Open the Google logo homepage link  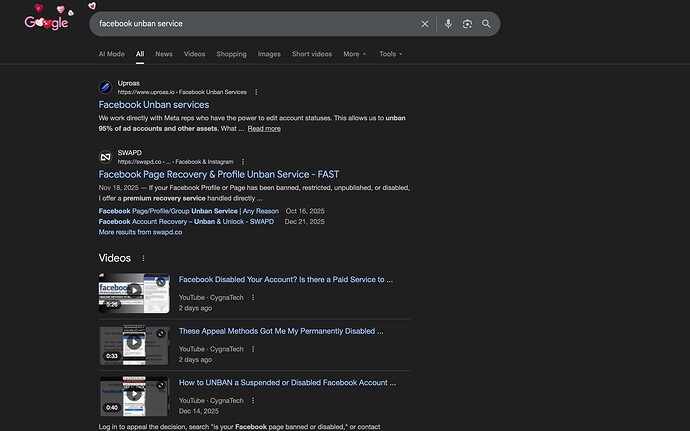tap(47, 22)
